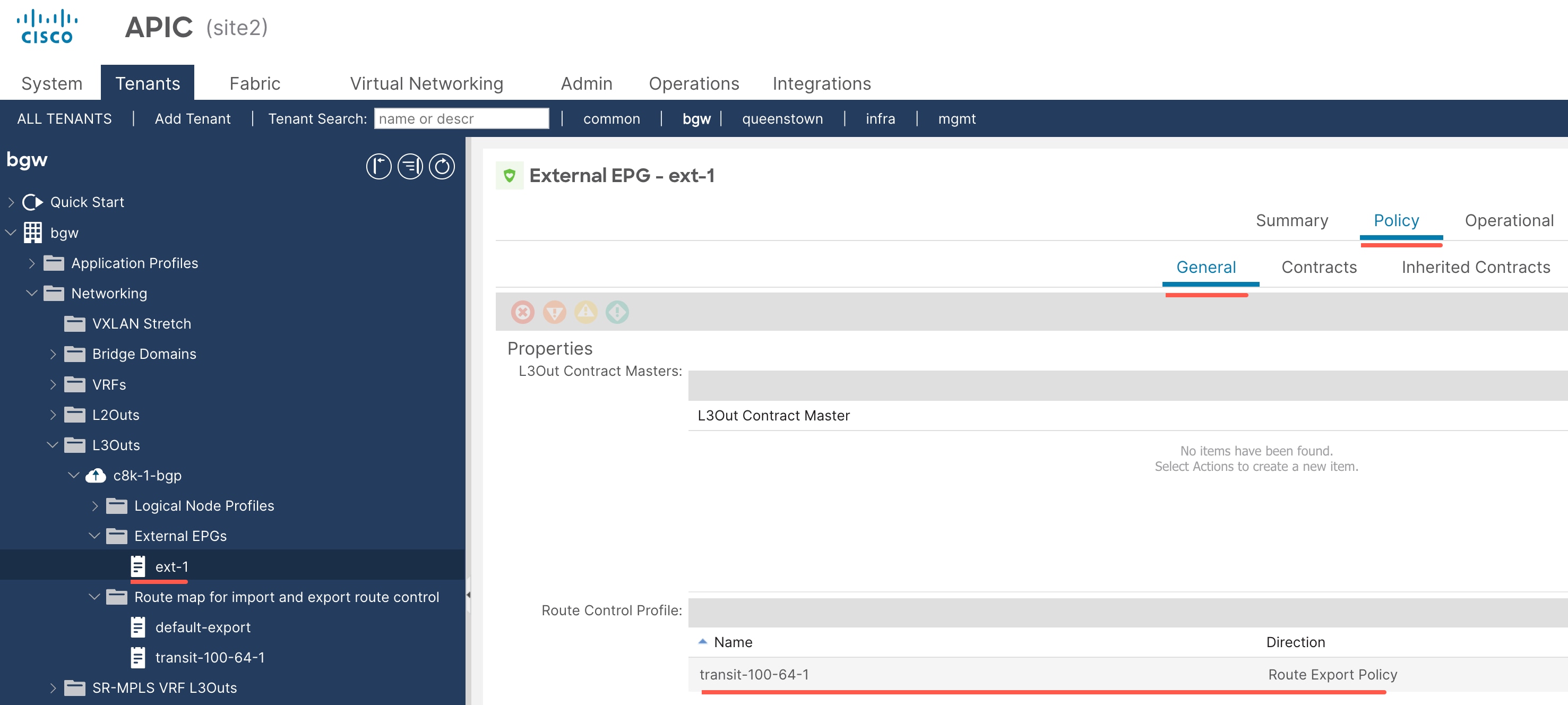Click the Application Profiles folder icon

(x=54, y=263)
